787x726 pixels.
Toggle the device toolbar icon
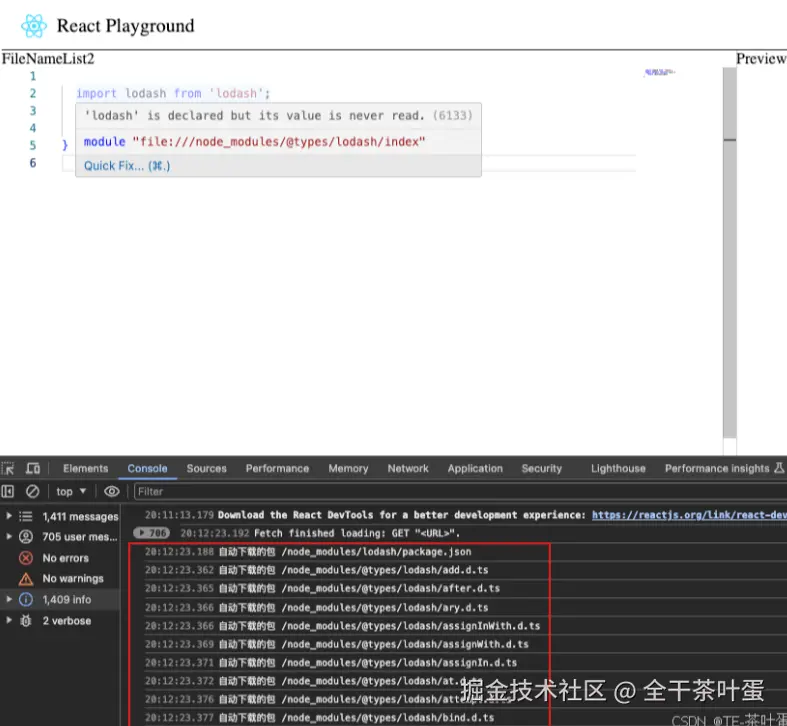click(x=33, y=468)
